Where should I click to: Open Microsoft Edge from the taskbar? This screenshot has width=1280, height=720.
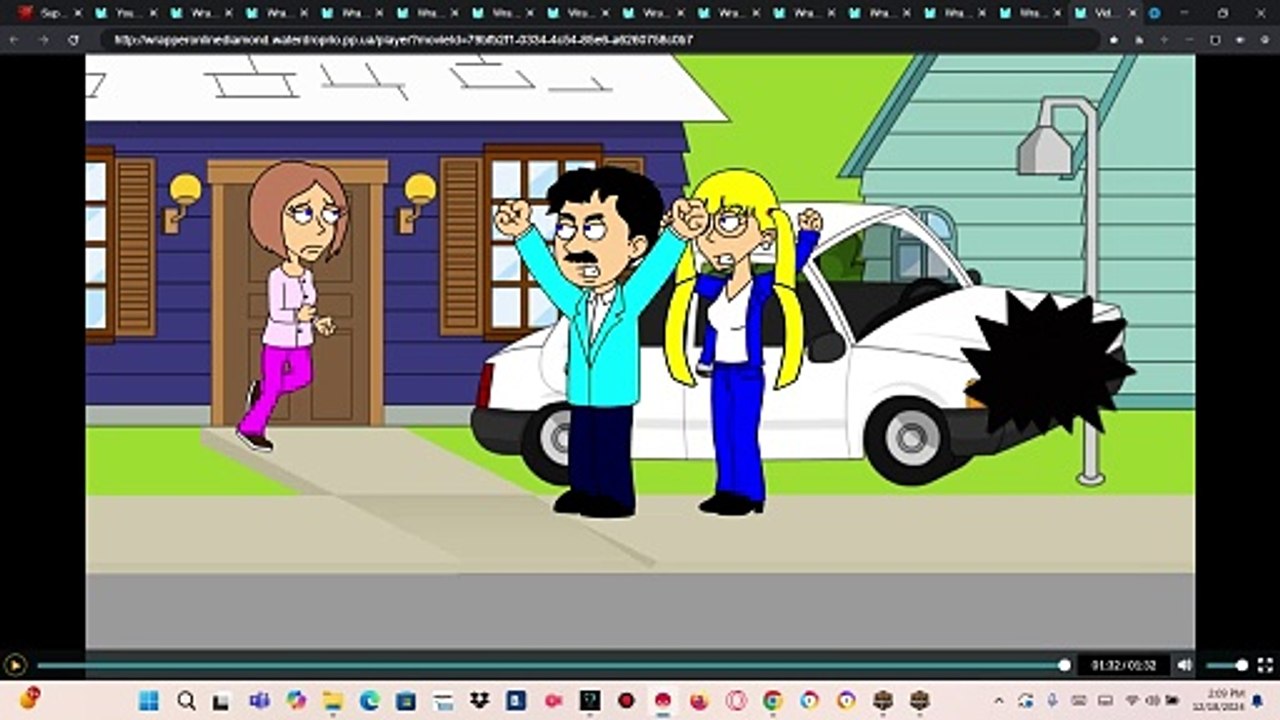pyautogui.click(x=369, y=700)
